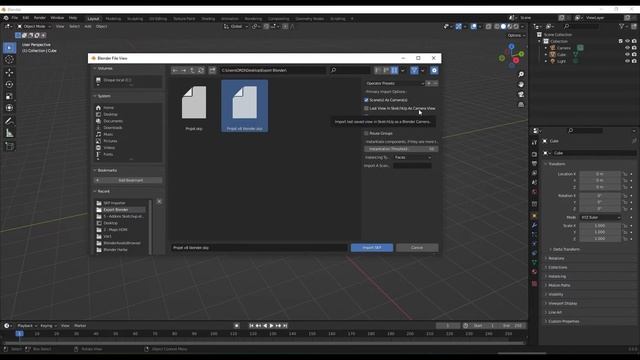640x360 pixels.
Task: Expand the Camera item in outliner
Action: coord(546,48)
